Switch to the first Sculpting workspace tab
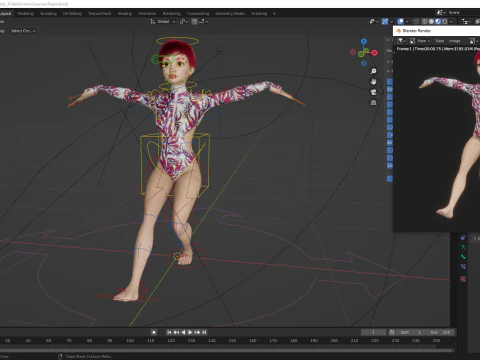Screen dimensions: 480x360 [48, 13]
